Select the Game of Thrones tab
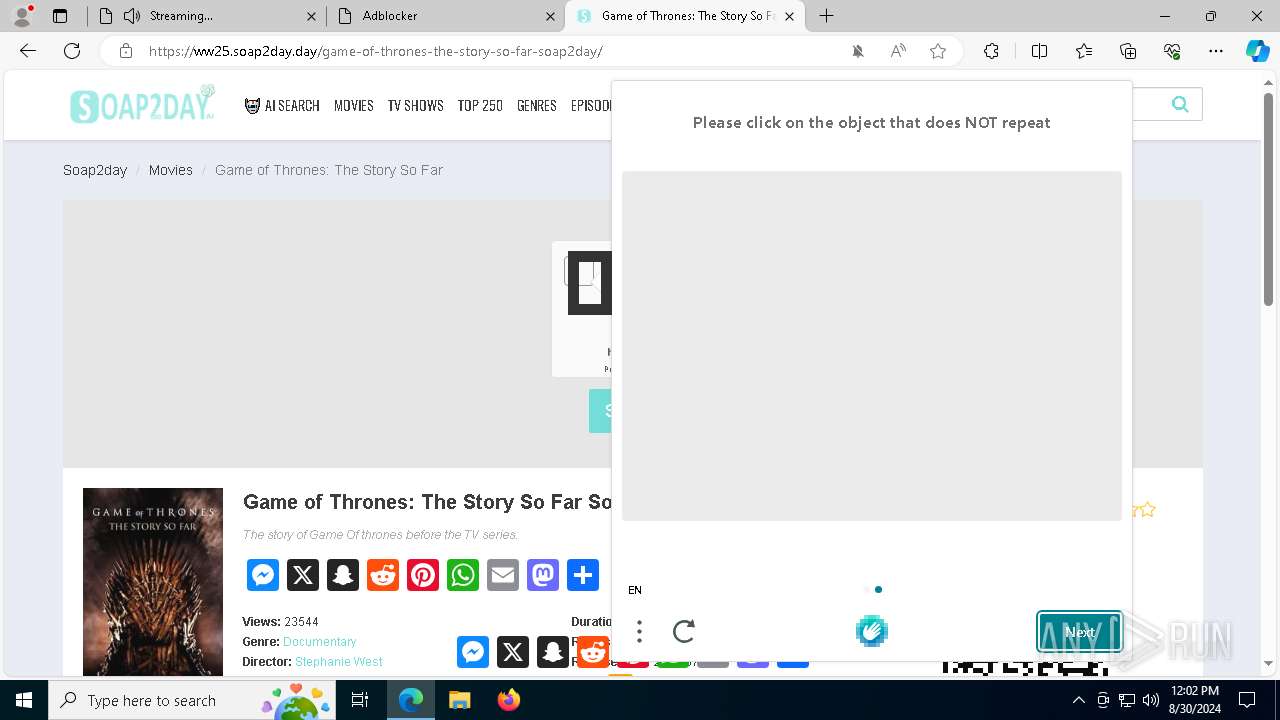Image resolution: width=1280 pixels, height=720 pixels. pos(685,16)
